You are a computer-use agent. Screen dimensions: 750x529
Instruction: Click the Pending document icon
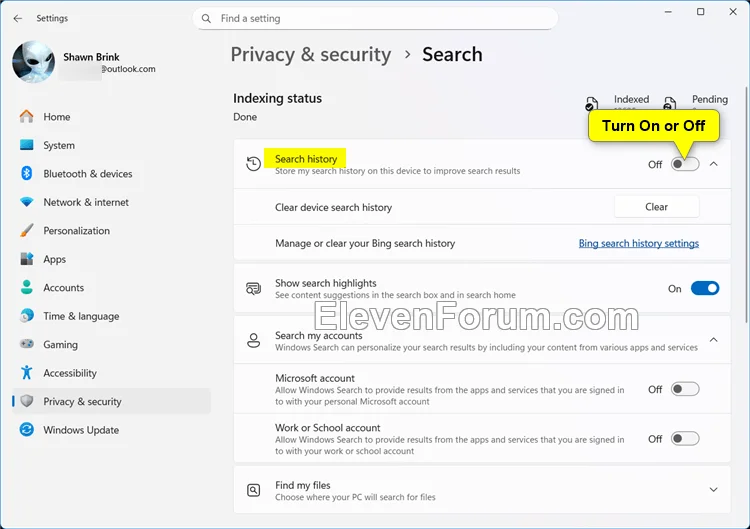(x=670, y=103)
